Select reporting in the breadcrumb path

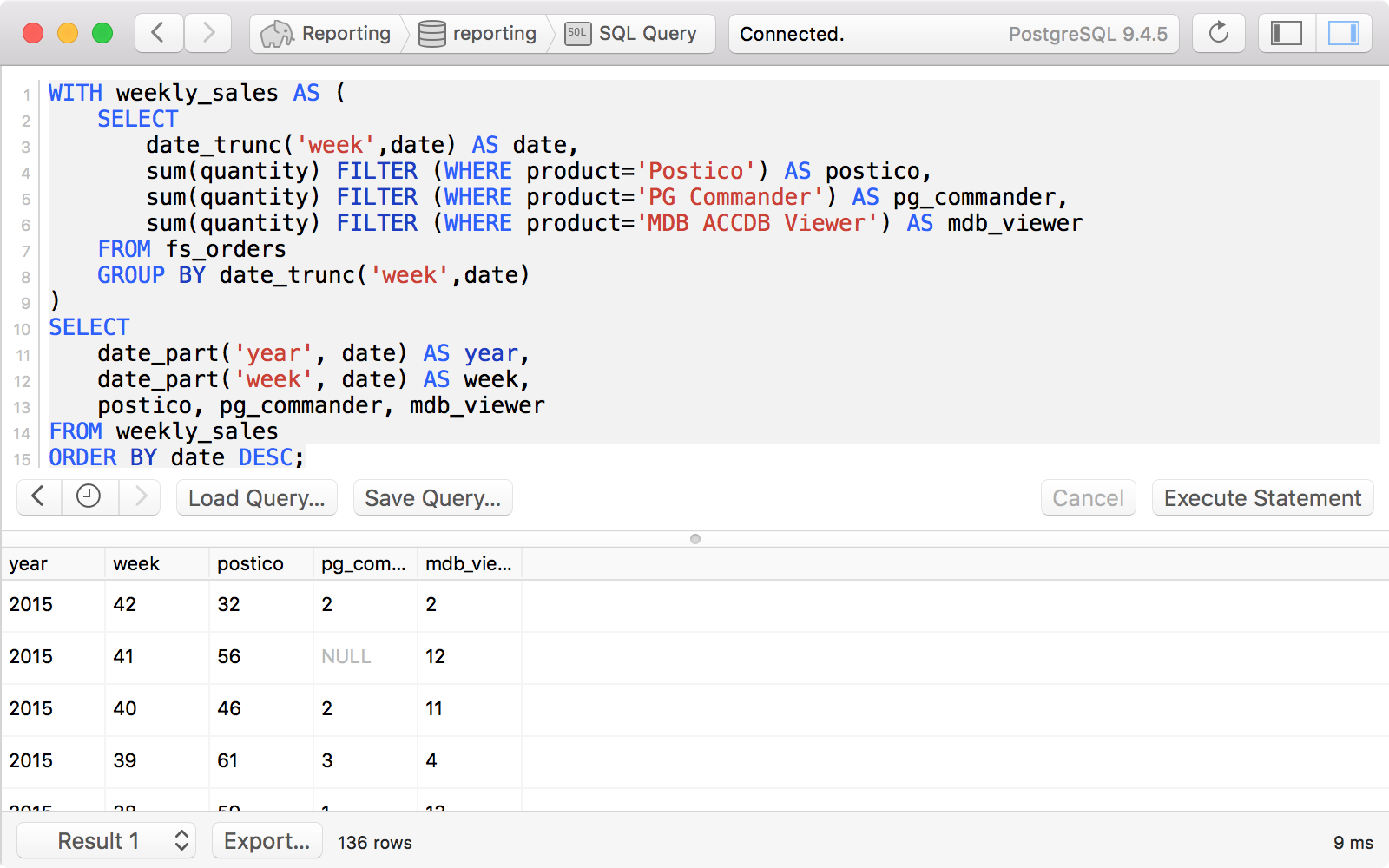495,33
